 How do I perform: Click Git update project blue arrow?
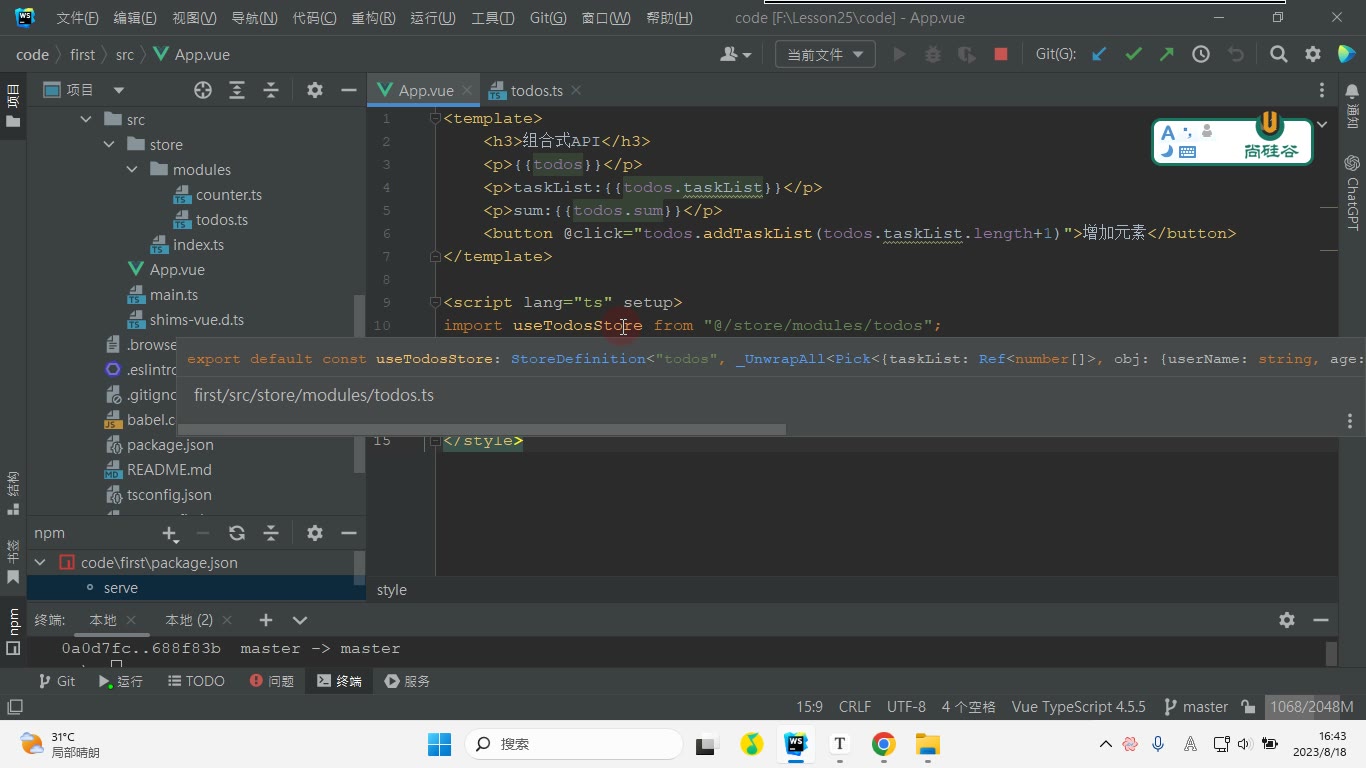pyautogui.click(x=1099, y=55)
